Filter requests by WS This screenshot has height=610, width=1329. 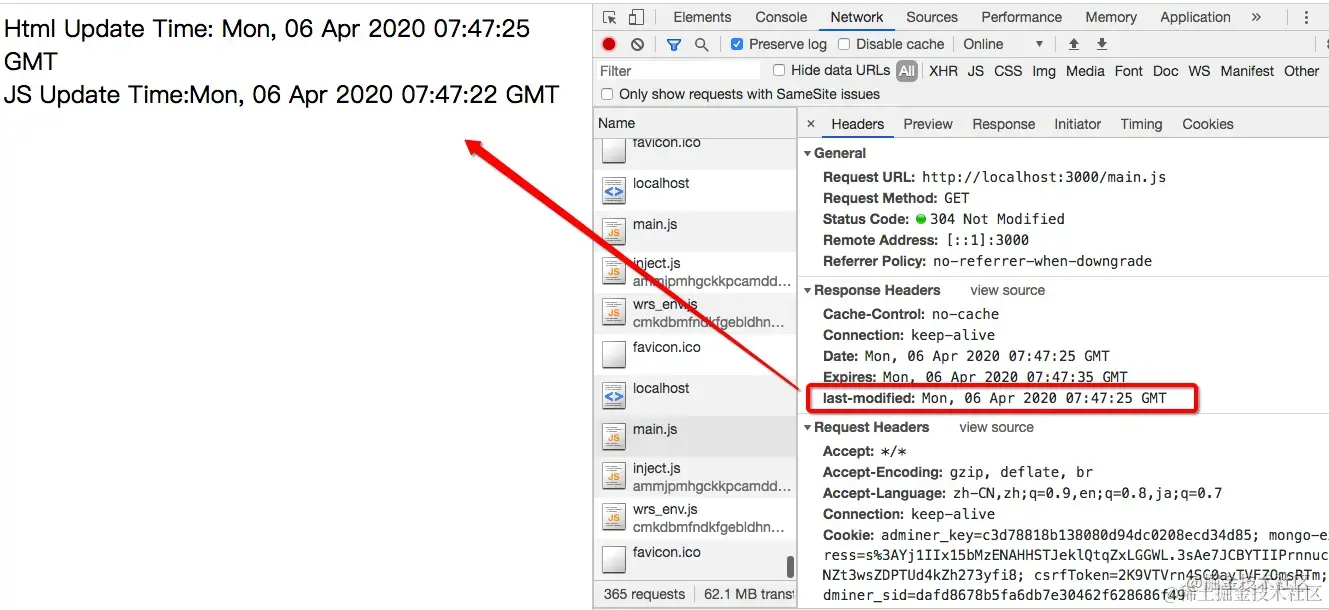(1199, 71)
